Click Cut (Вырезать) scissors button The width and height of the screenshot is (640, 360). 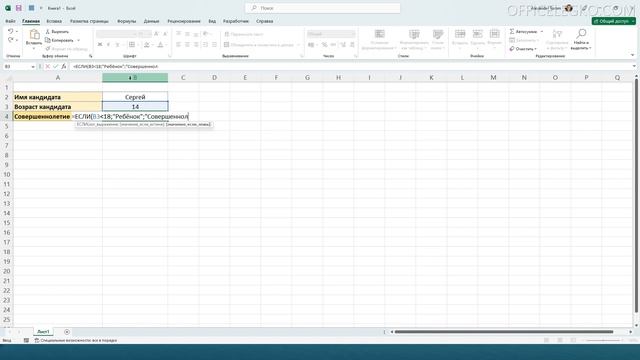57,31
